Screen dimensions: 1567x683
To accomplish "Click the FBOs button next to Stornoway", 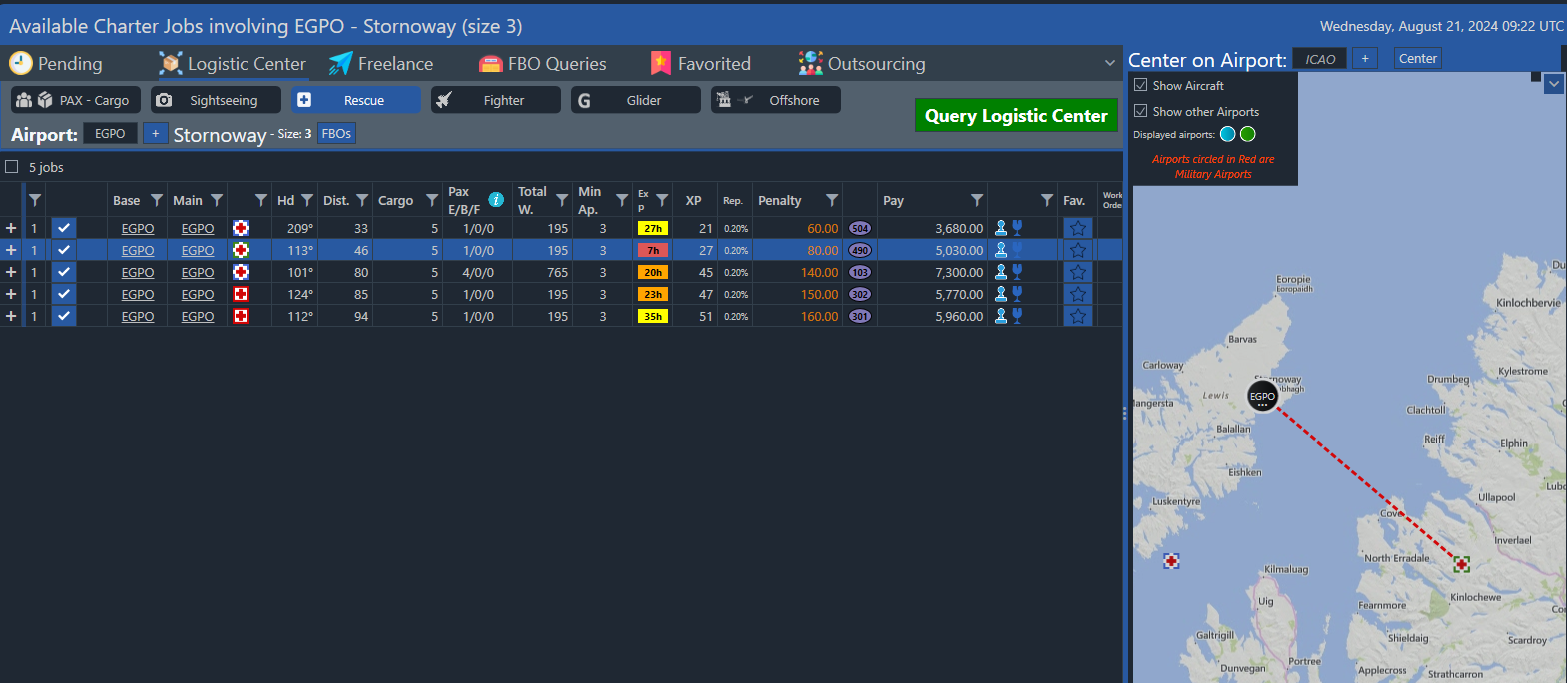I will pos(336,133).
